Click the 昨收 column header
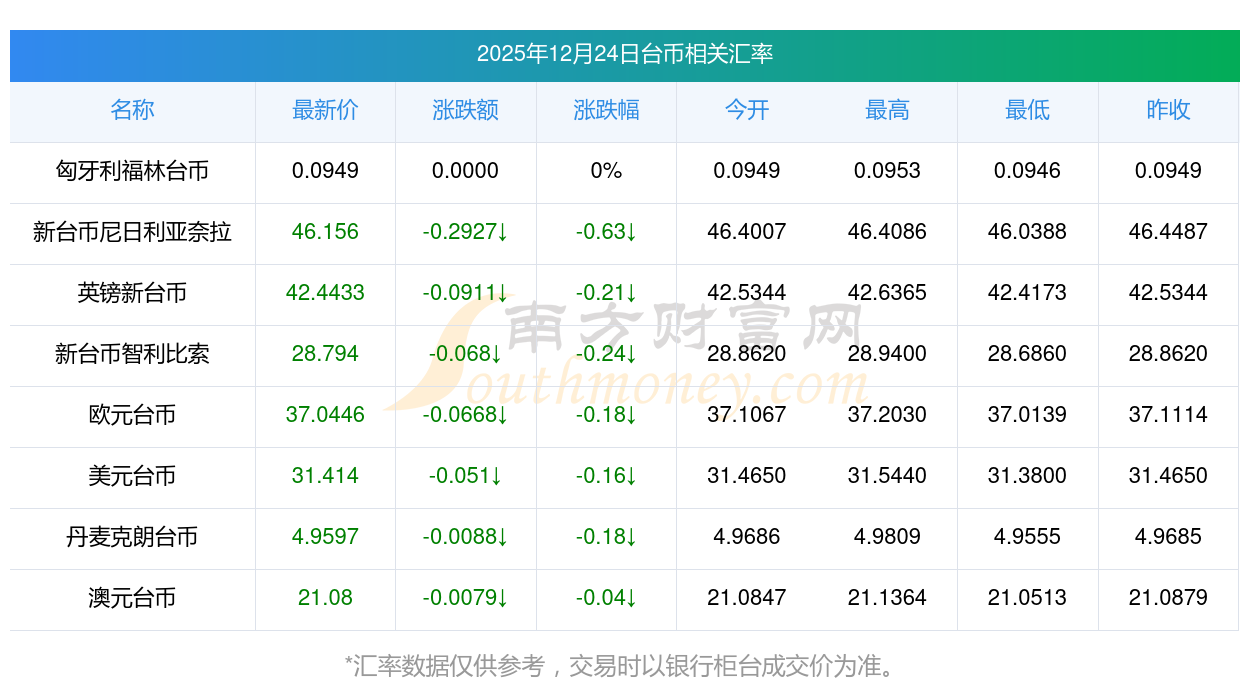The image size is (1250, 697). pos(1168,110)
